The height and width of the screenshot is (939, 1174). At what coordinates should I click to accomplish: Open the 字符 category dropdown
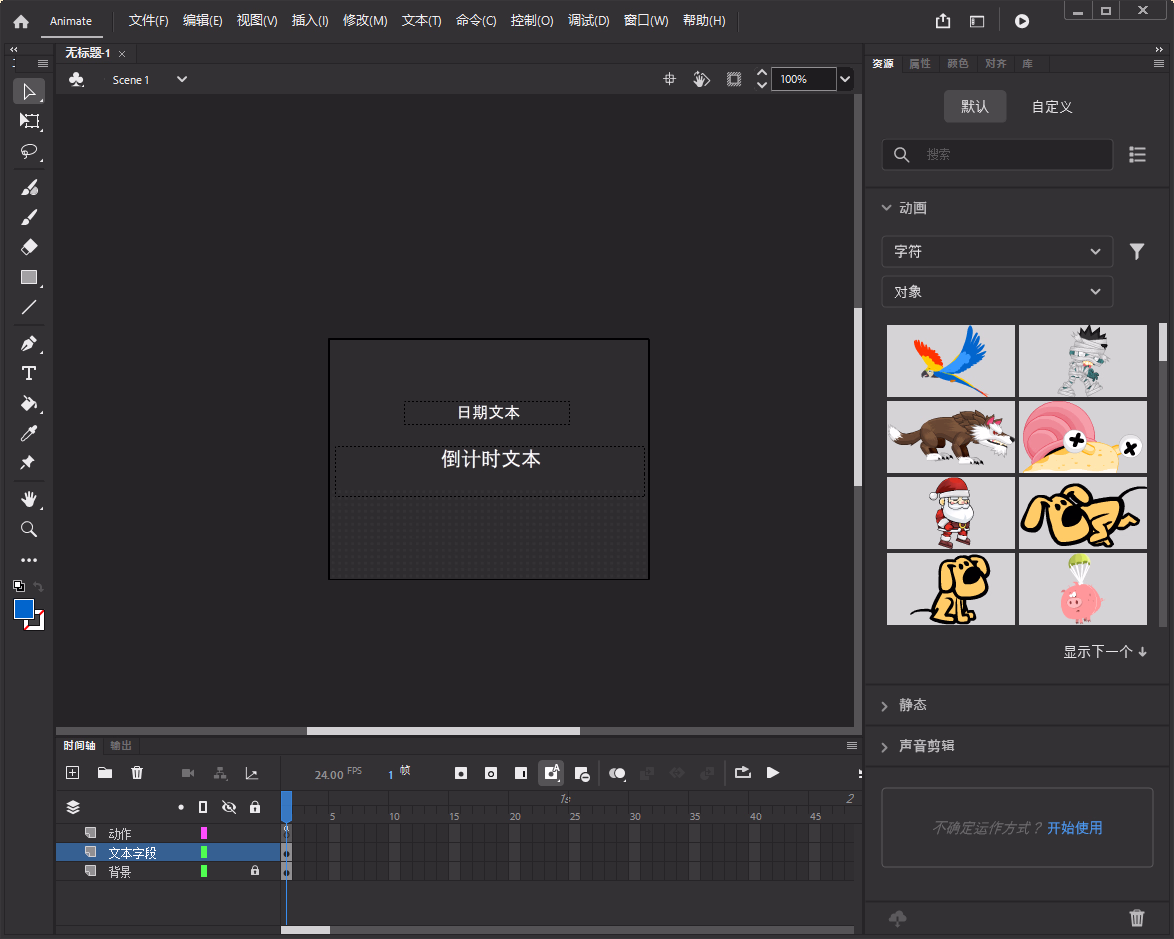tap(997, 252)
